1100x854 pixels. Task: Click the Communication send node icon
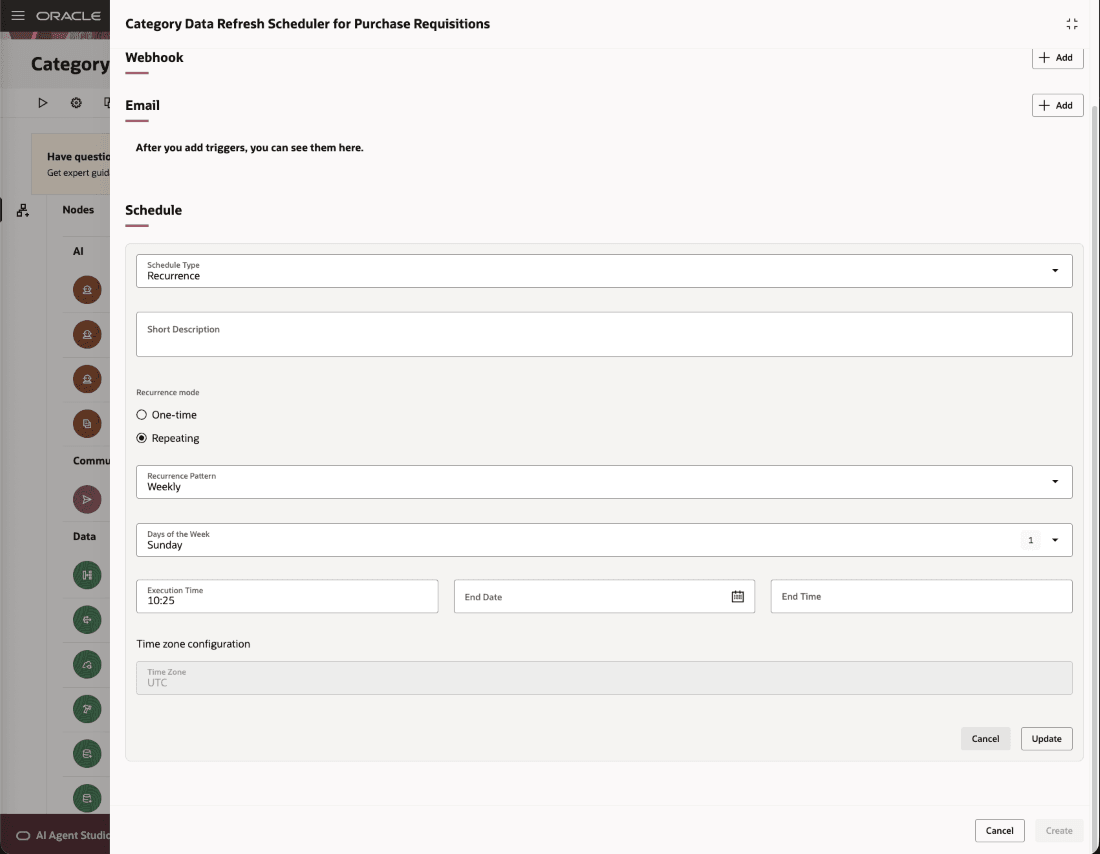[86, 498]
